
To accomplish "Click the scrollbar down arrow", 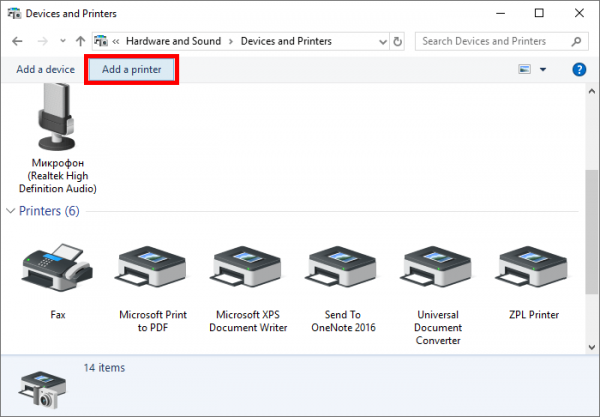I will coord(592,347).
